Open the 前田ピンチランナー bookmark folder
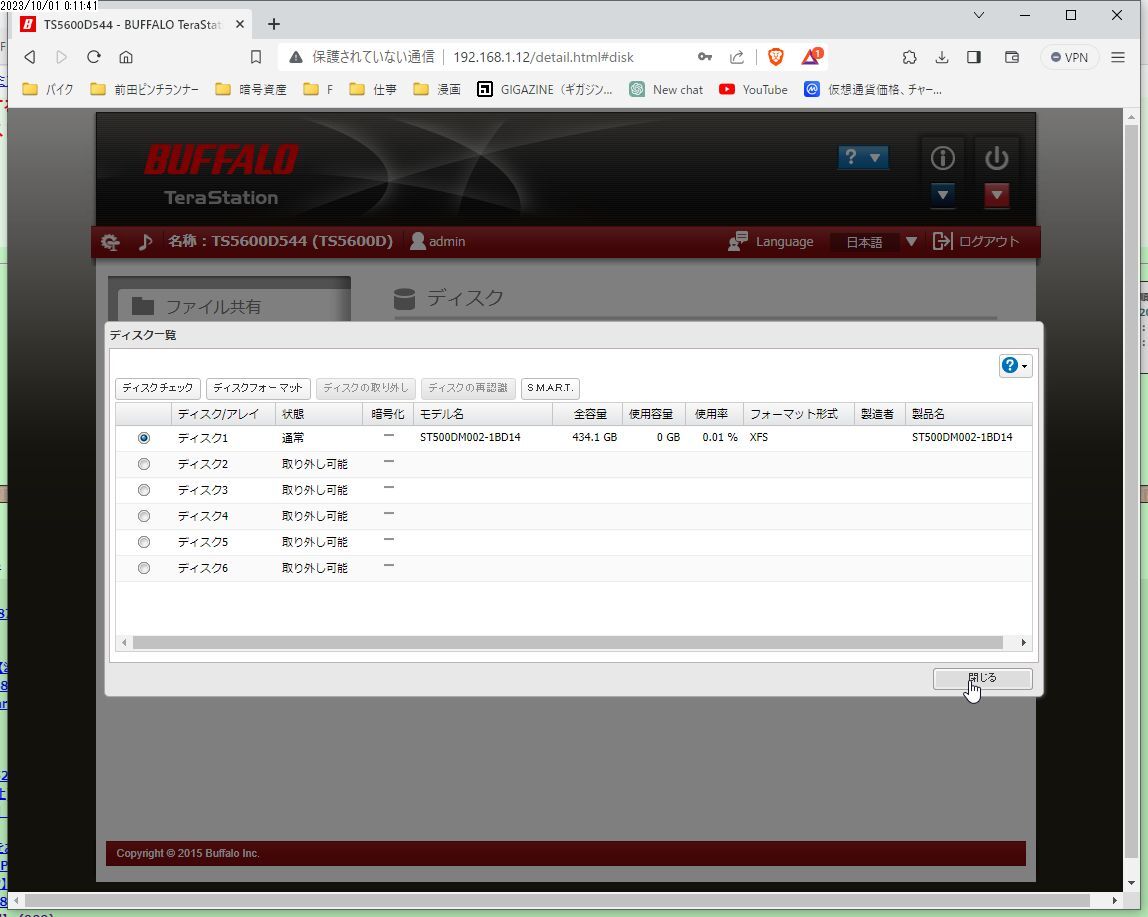Screen dimensions: 1148x917 (144, 89)
